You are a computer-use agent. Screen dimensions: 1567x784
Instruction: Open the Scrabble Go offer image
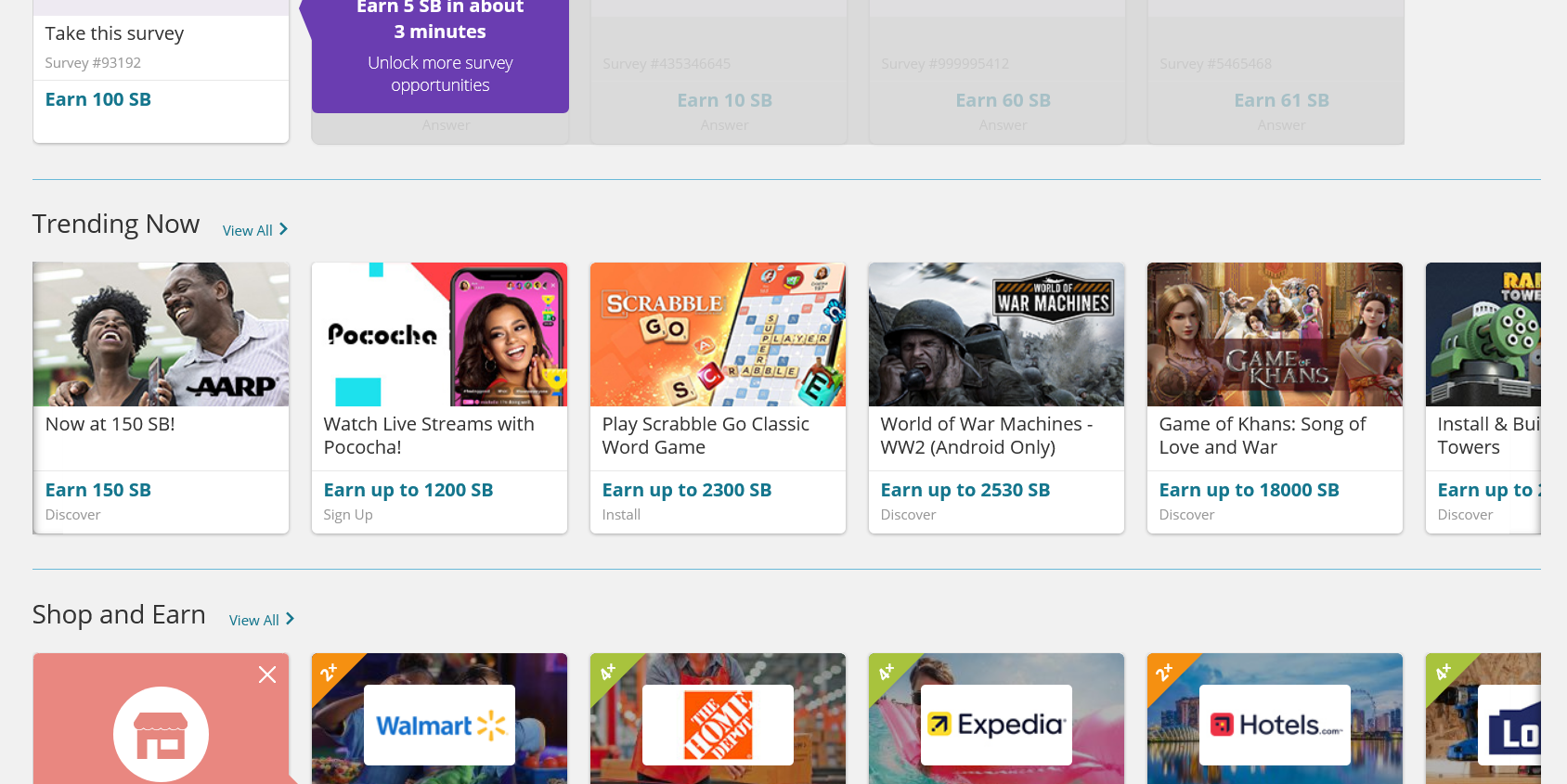click(x=718, y=334)
